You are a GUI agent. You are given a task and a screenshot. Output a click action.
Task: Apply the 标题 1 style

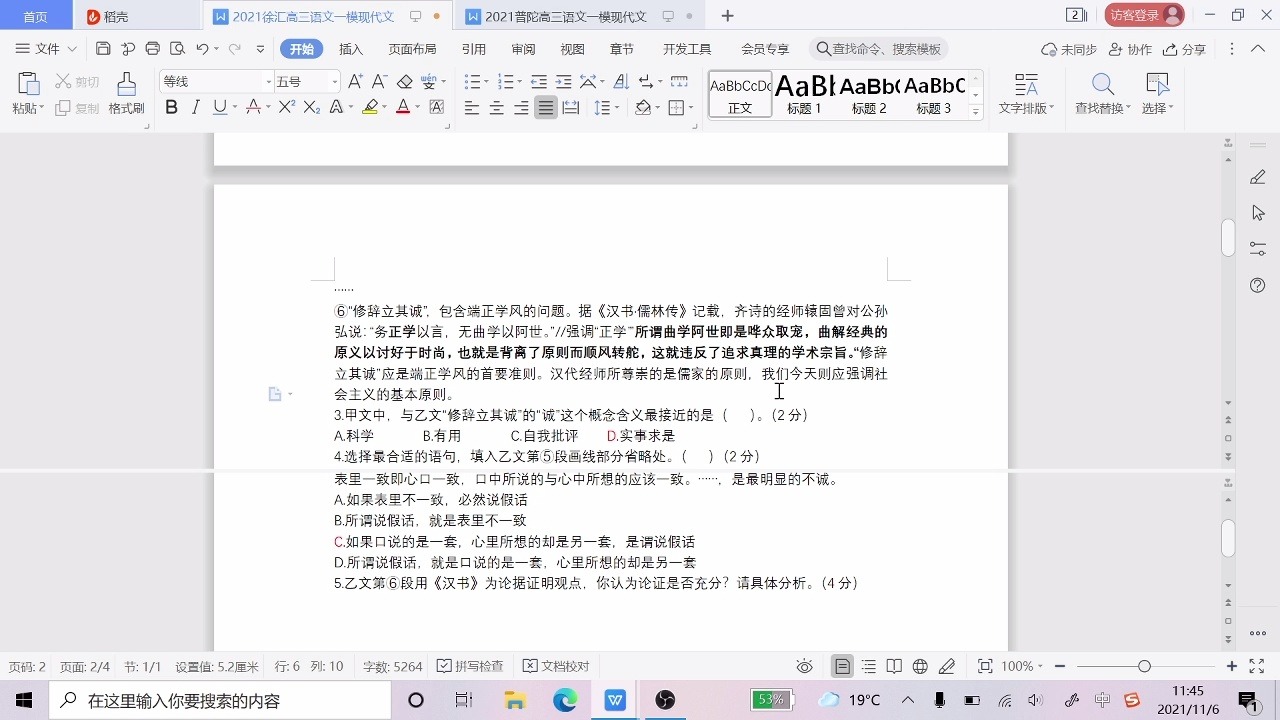[x=804, y=94]
